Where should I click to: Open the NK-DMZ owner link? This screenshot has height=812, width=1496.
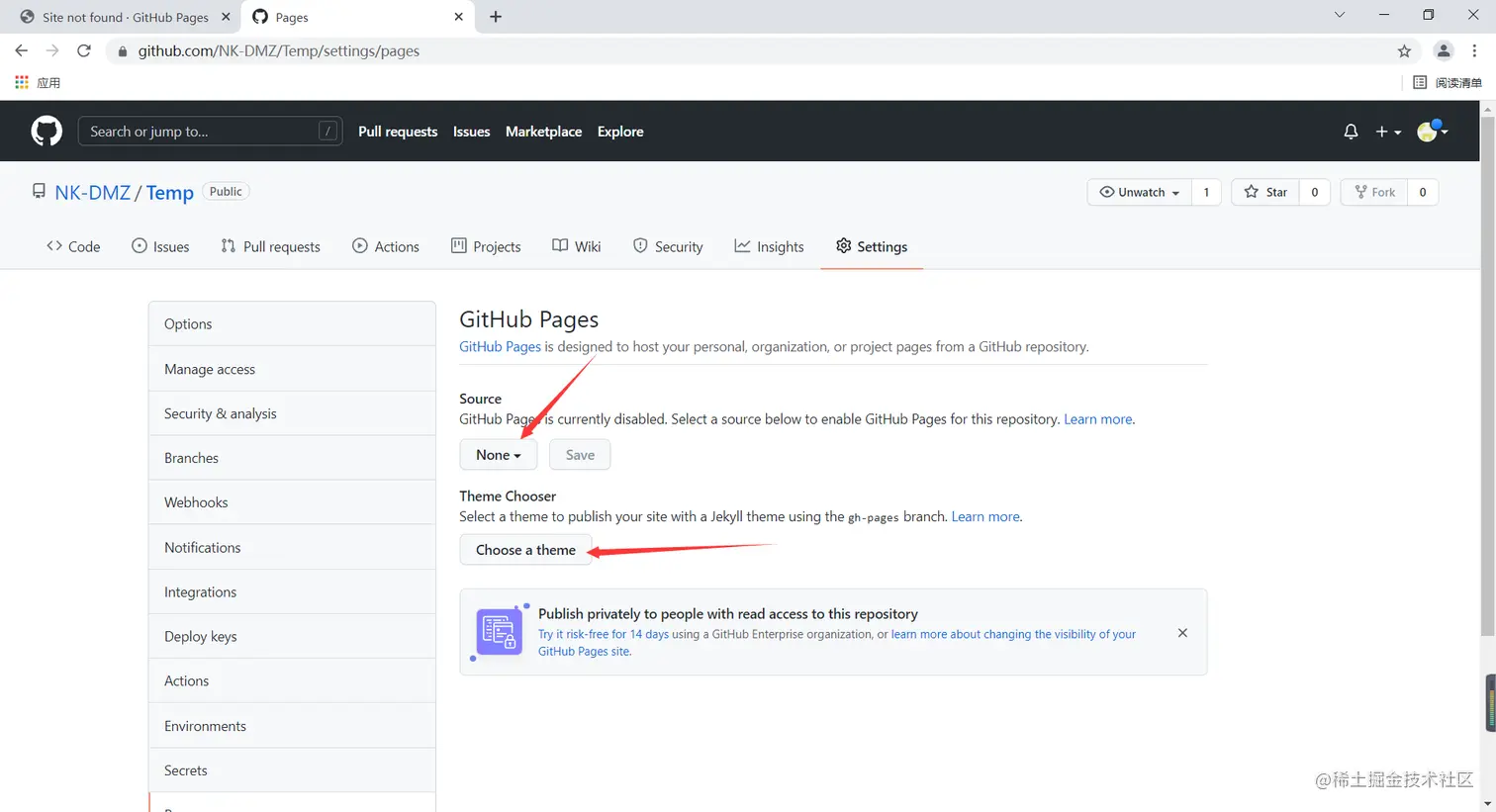pos(93,193)
